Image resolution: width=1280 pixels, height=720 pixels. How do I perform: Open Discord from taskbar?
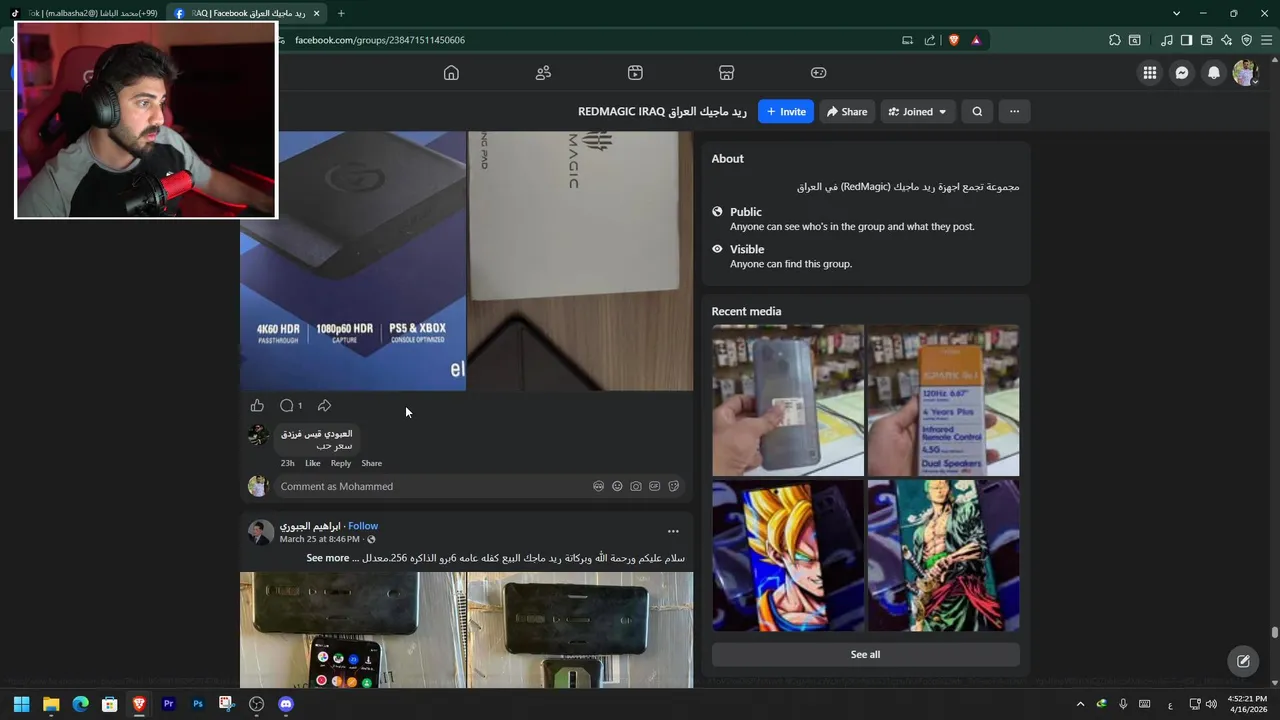pos(286,704)
